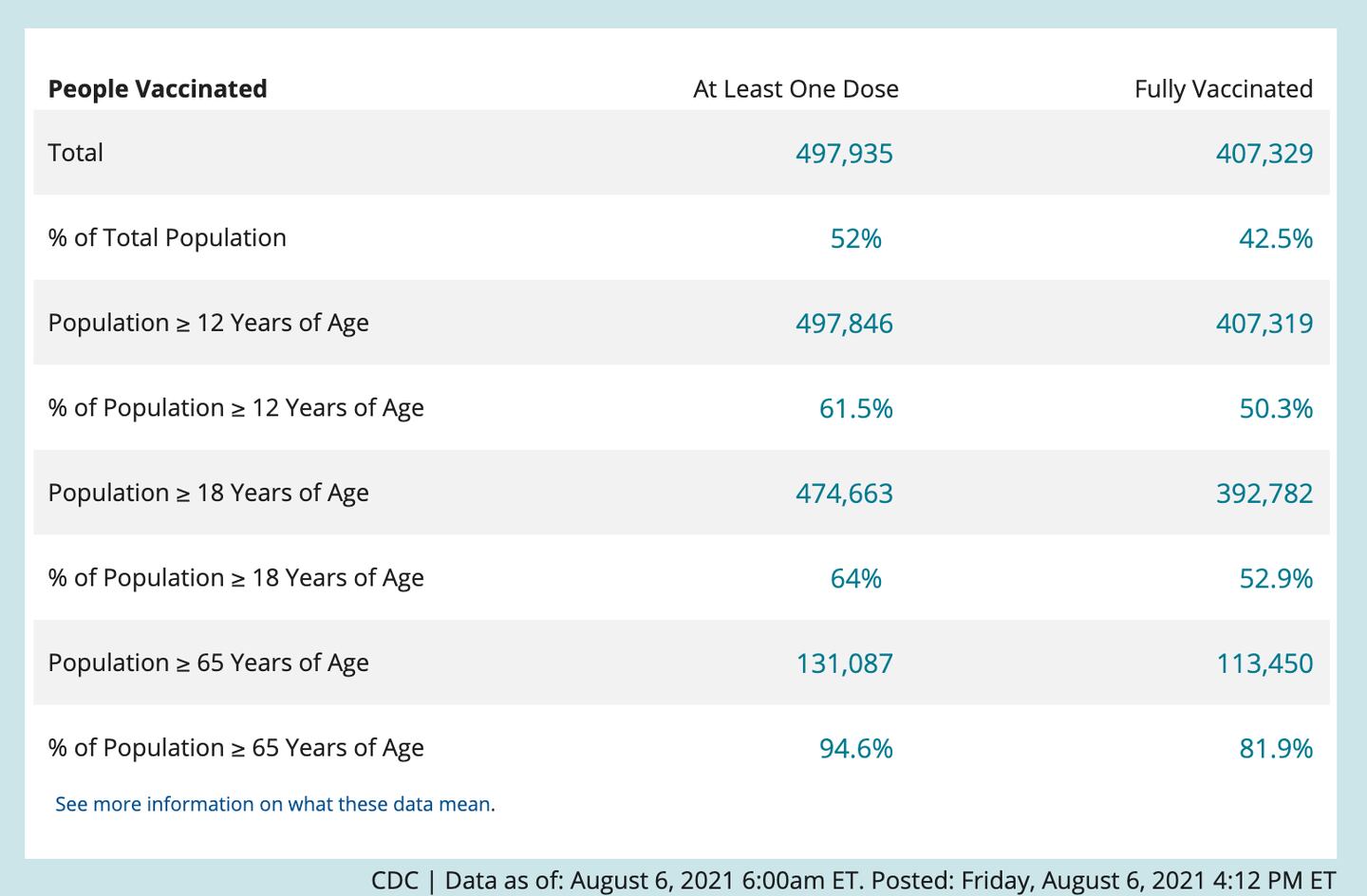
Task: Click the 42.5% fully vaccinated value
Action: click(1275, 238)
